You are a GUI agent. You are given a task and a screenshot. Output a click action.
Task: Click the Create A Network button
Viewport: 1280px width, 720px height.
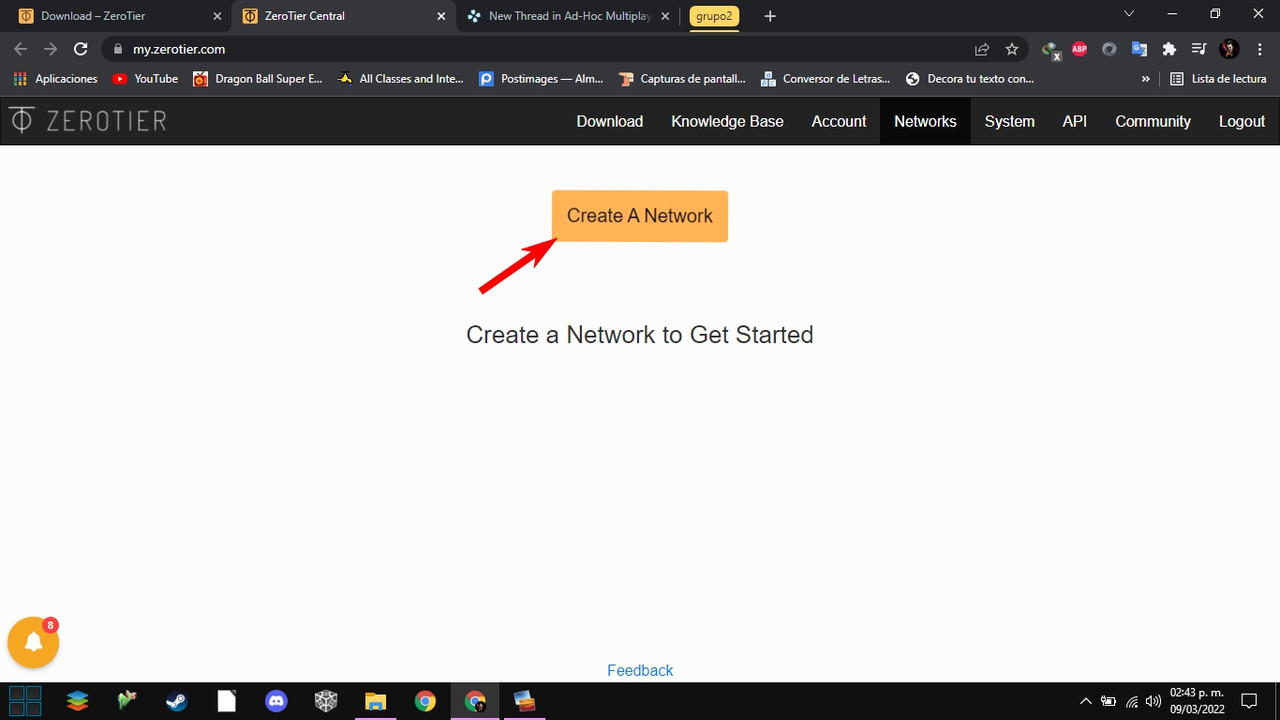[x=640, y=216]
